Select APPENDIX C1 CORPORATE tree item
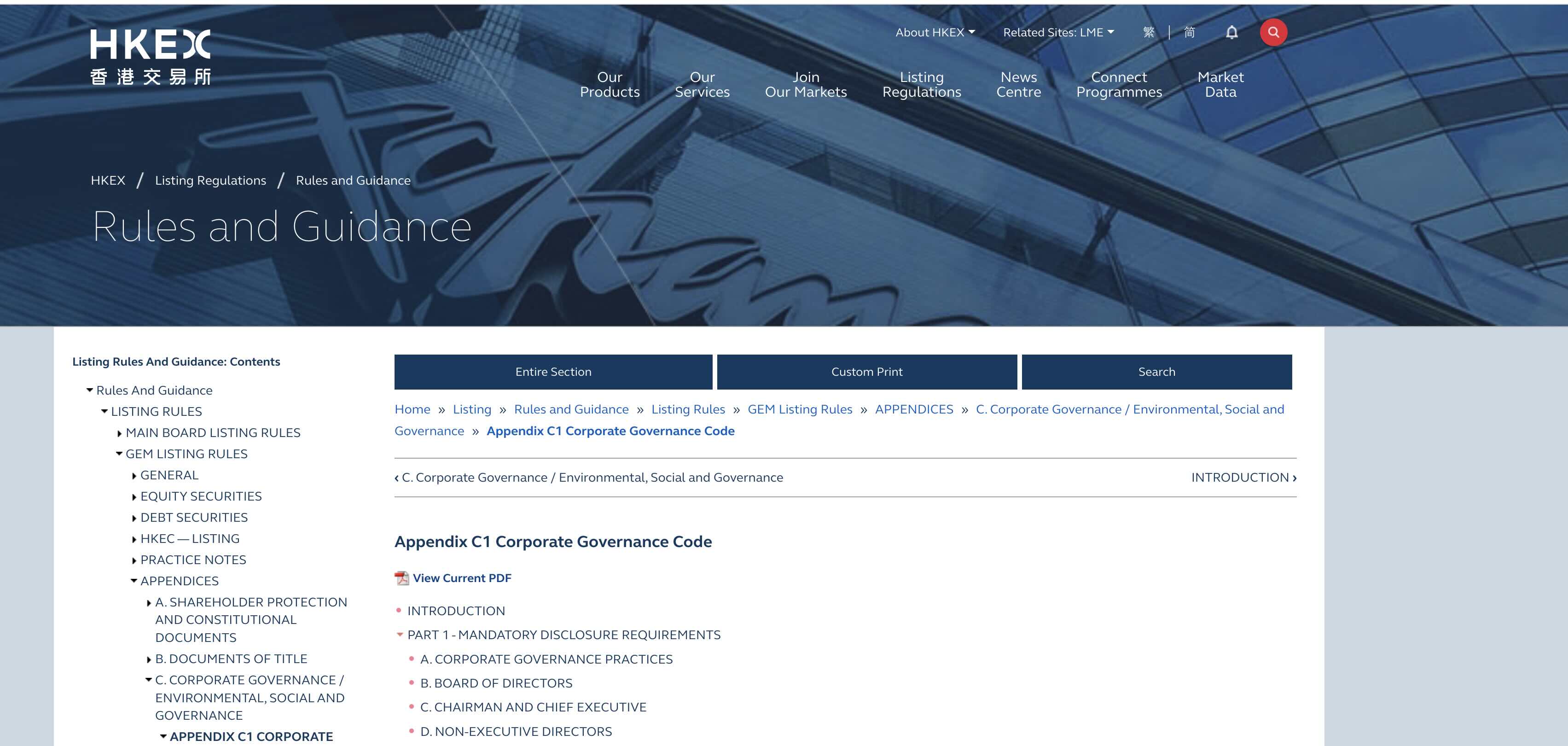The width and height of the screenshot is (1568, 746). 251,736
